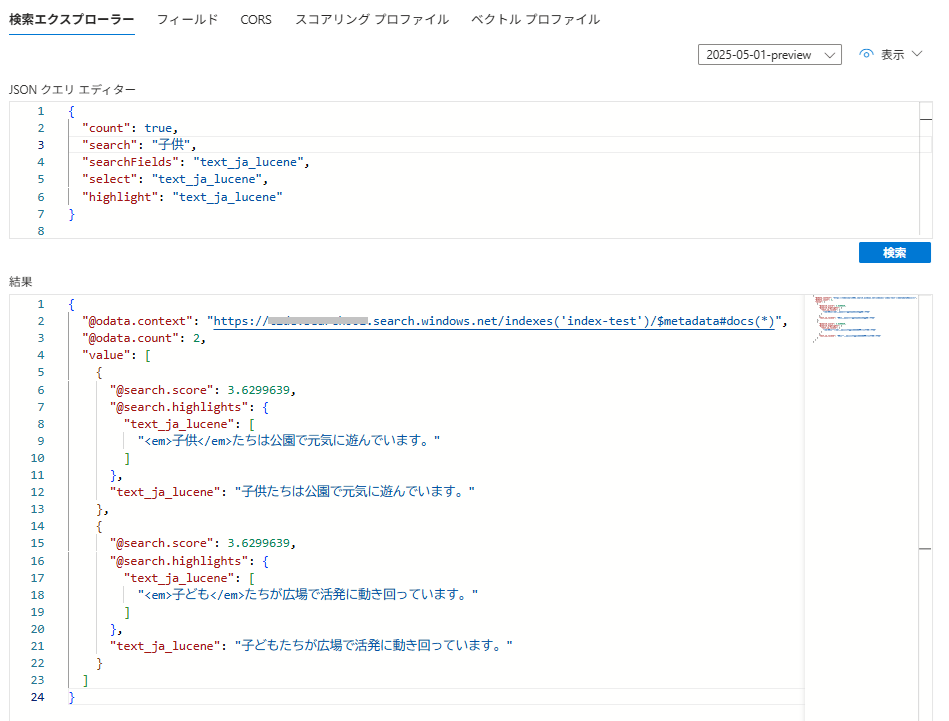Image resolution: width=949 pixels, height=721 pixels.
Task: Open the 2025-05-01-preview API version dropdown
Action: [x=769, y=54]
